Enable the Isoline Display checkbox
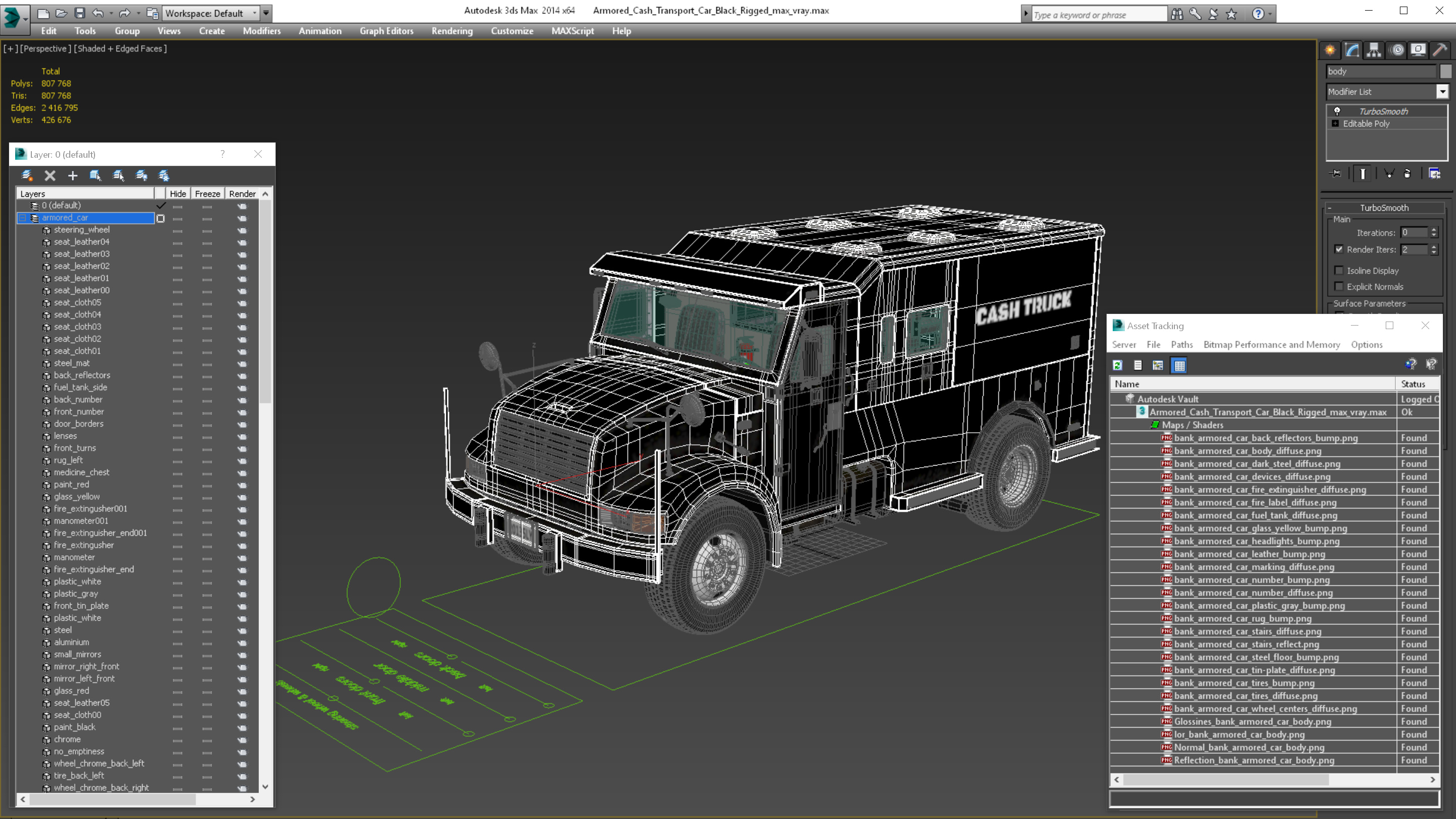Screen dimensions: 1456x819 [x=1338, y=271]
